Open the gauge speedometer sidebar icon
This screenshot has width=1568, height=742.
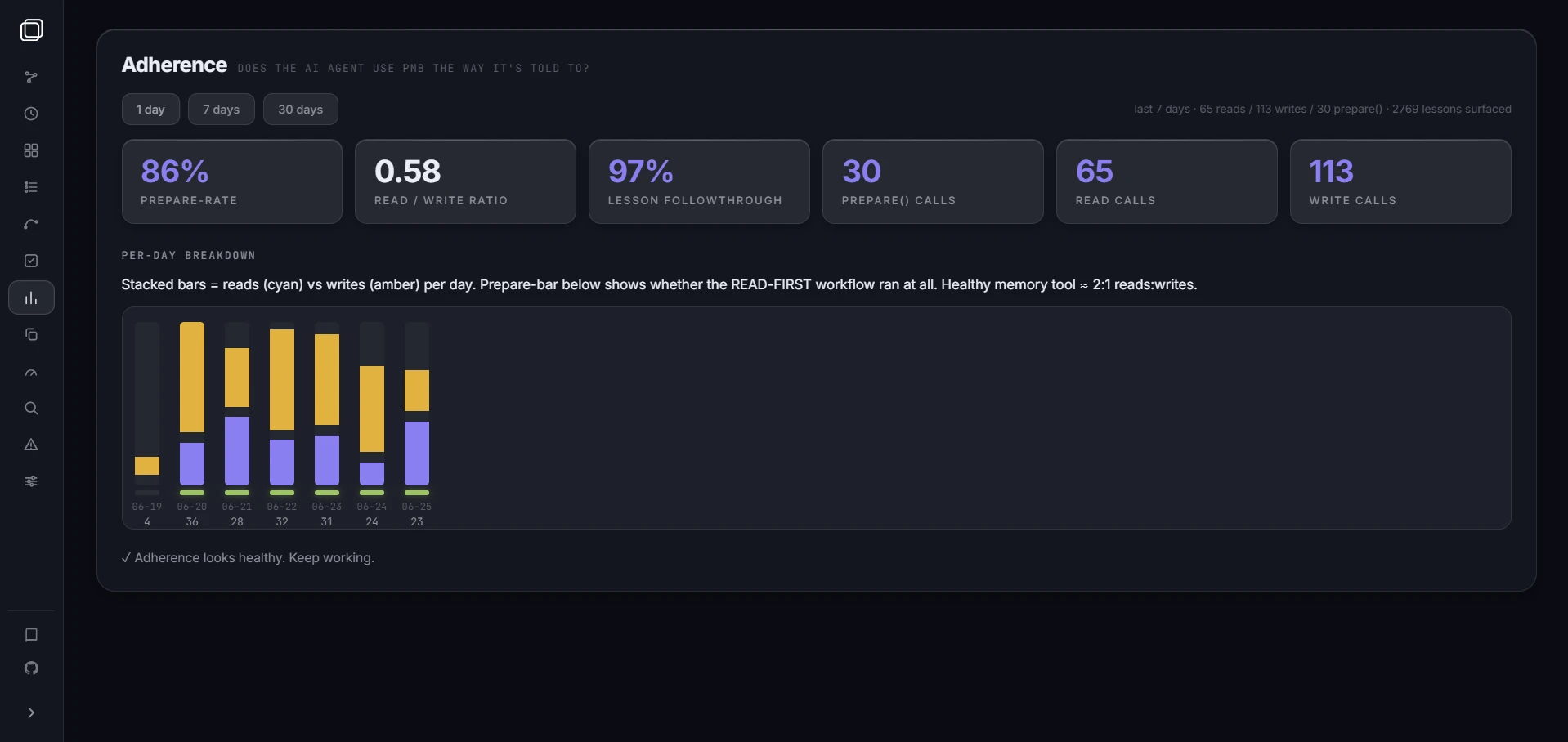click(31, 371)
